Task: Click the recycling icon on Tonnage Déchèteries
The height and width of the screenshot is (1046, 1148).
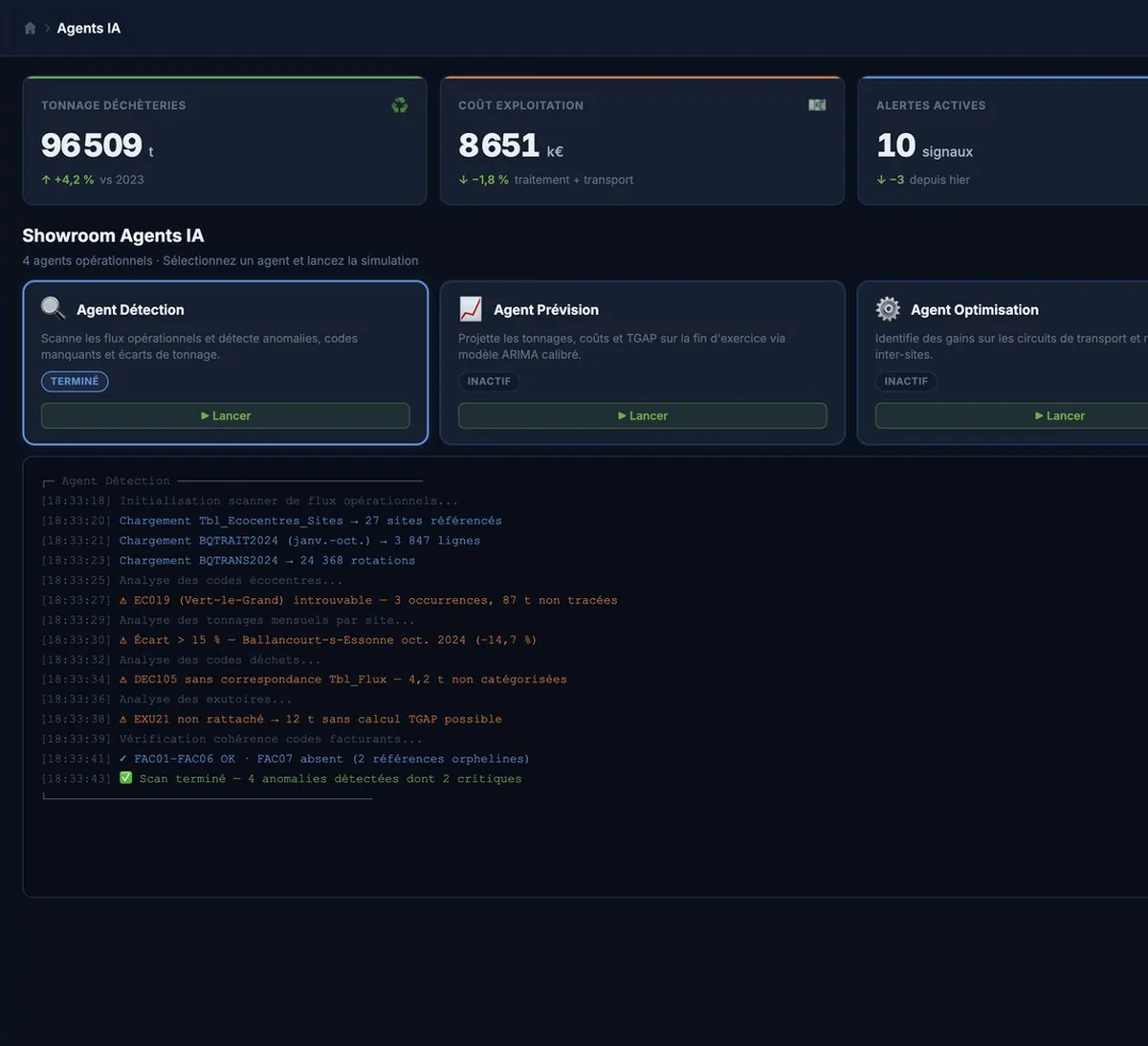Action: tap(400, 105)
